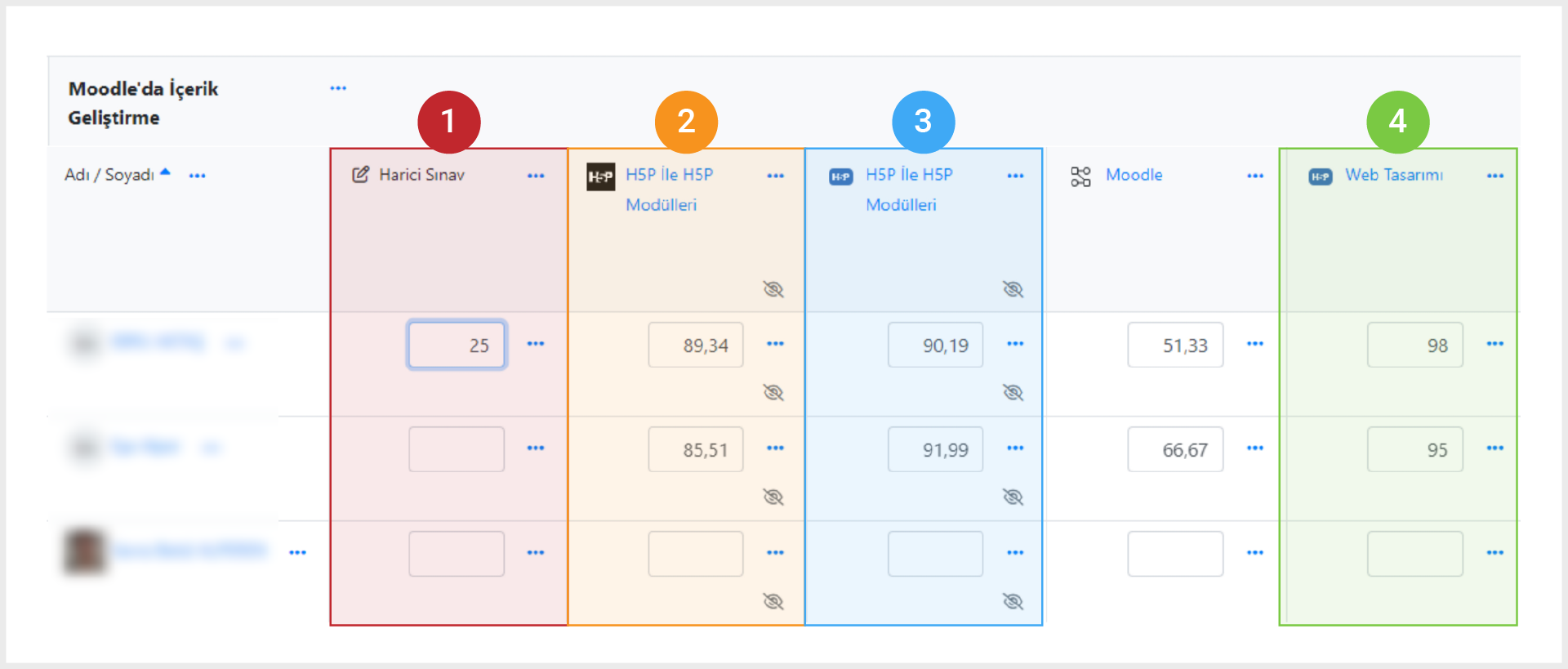Open the Harici Sınav column actions menu
The height and width of the screenshot is (669, 1568).
[x=536, y=176]
